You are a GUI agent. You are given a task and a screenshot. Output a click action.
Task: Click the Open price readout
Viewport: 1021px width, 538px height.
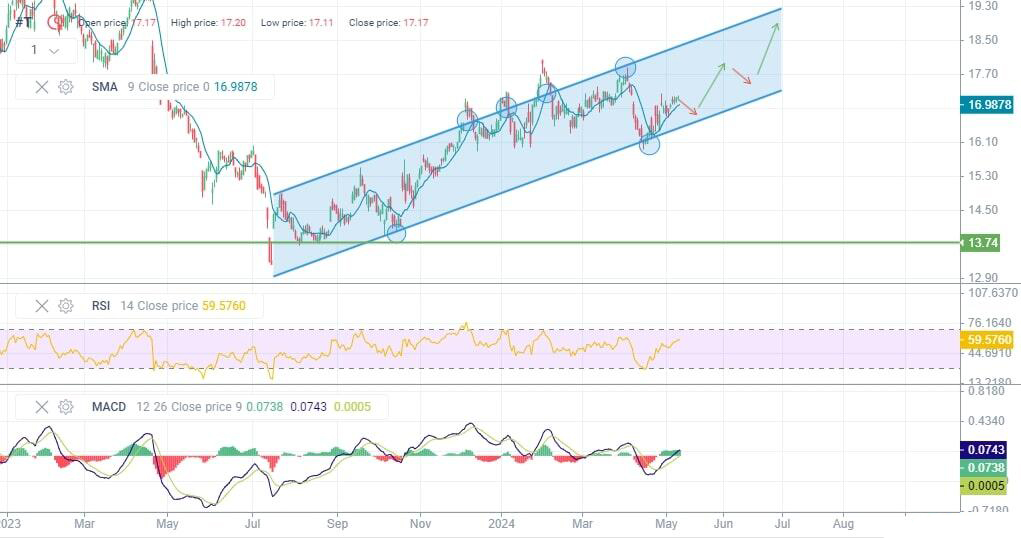(117, 23)
